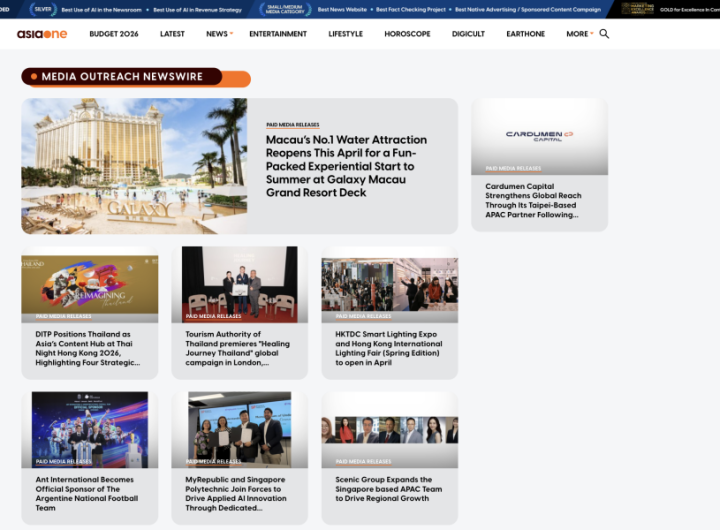The height and width of the screenshot is (530, 720).
Task: Click the Cardumen Capital logo image
Action: pos(539,135)
